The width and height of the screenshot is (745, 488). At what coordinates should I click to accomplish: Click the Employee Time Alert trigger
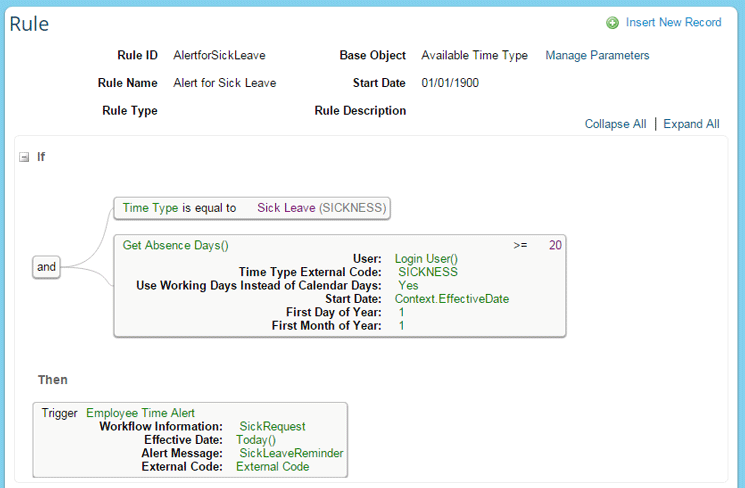click(x=140, y=412)
